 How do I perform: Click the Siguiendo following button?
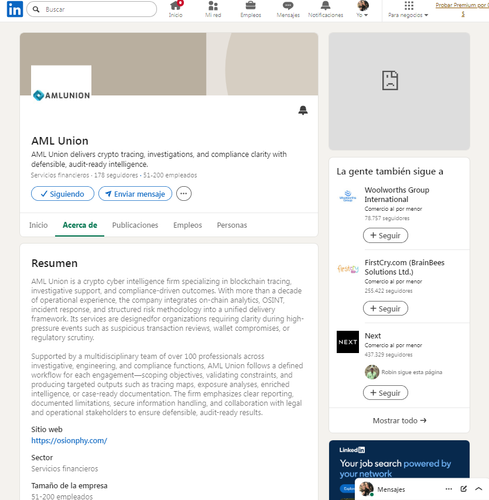click(63, 194)
